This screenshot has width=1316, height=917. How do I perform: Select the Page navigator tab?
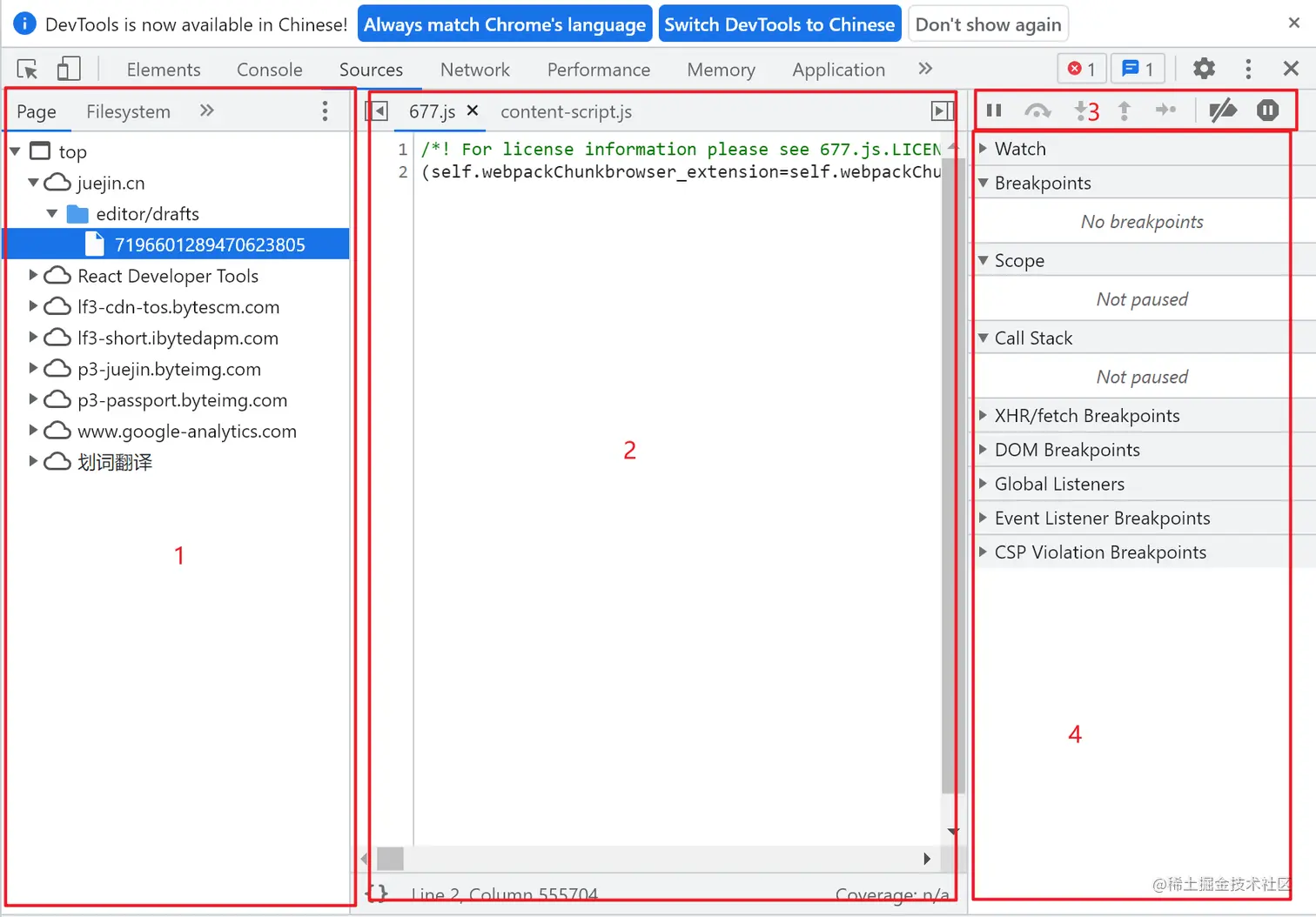tap(37, 111)
